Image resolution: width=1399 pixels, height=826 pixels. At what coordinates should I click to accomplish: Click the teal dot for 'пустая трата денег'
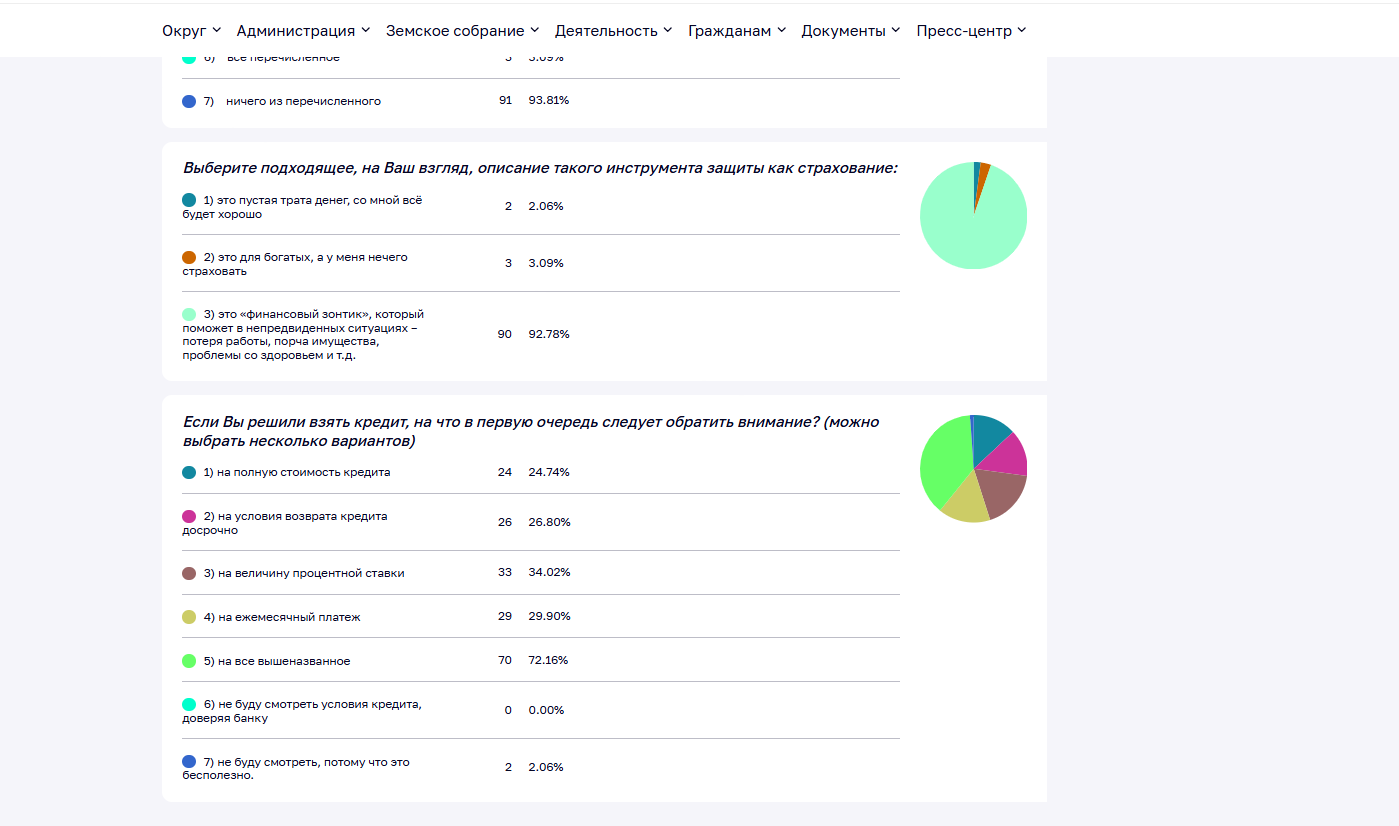tap(189, 200)
